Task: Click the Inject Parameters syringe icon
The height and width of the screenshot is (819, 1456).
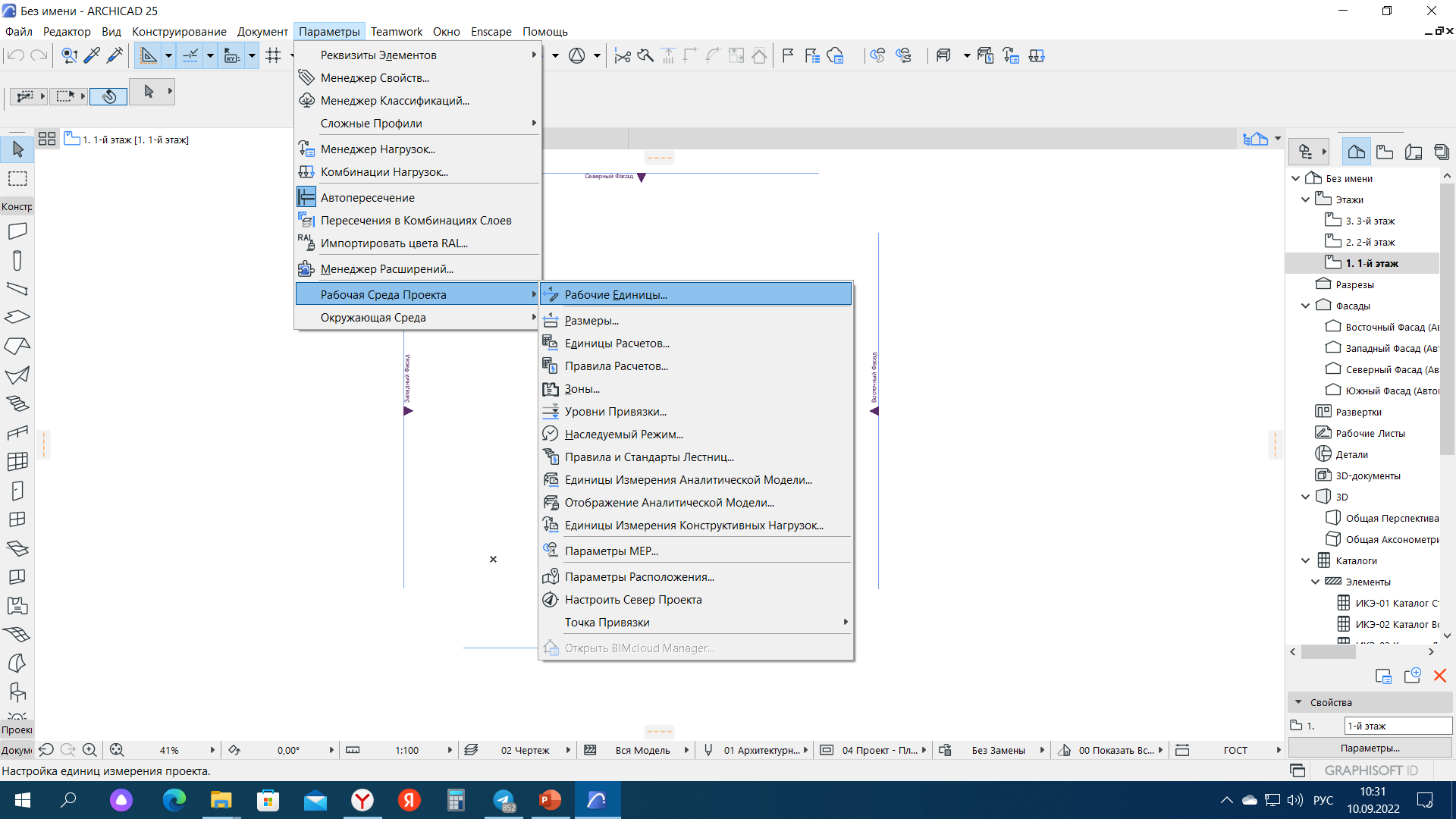Action: 115,55
